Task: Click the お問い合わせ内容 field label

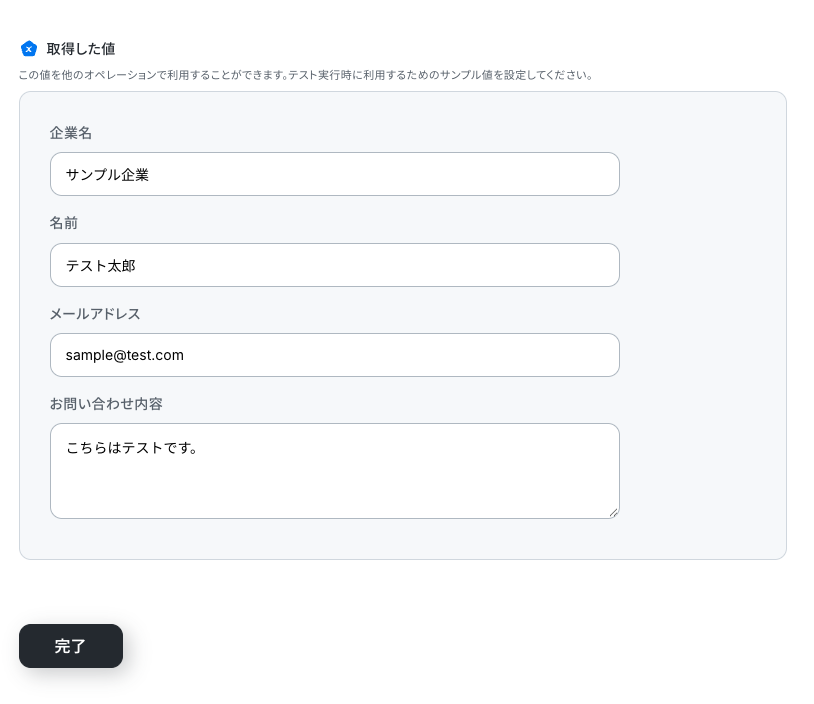Action: (x=106, y=404)
